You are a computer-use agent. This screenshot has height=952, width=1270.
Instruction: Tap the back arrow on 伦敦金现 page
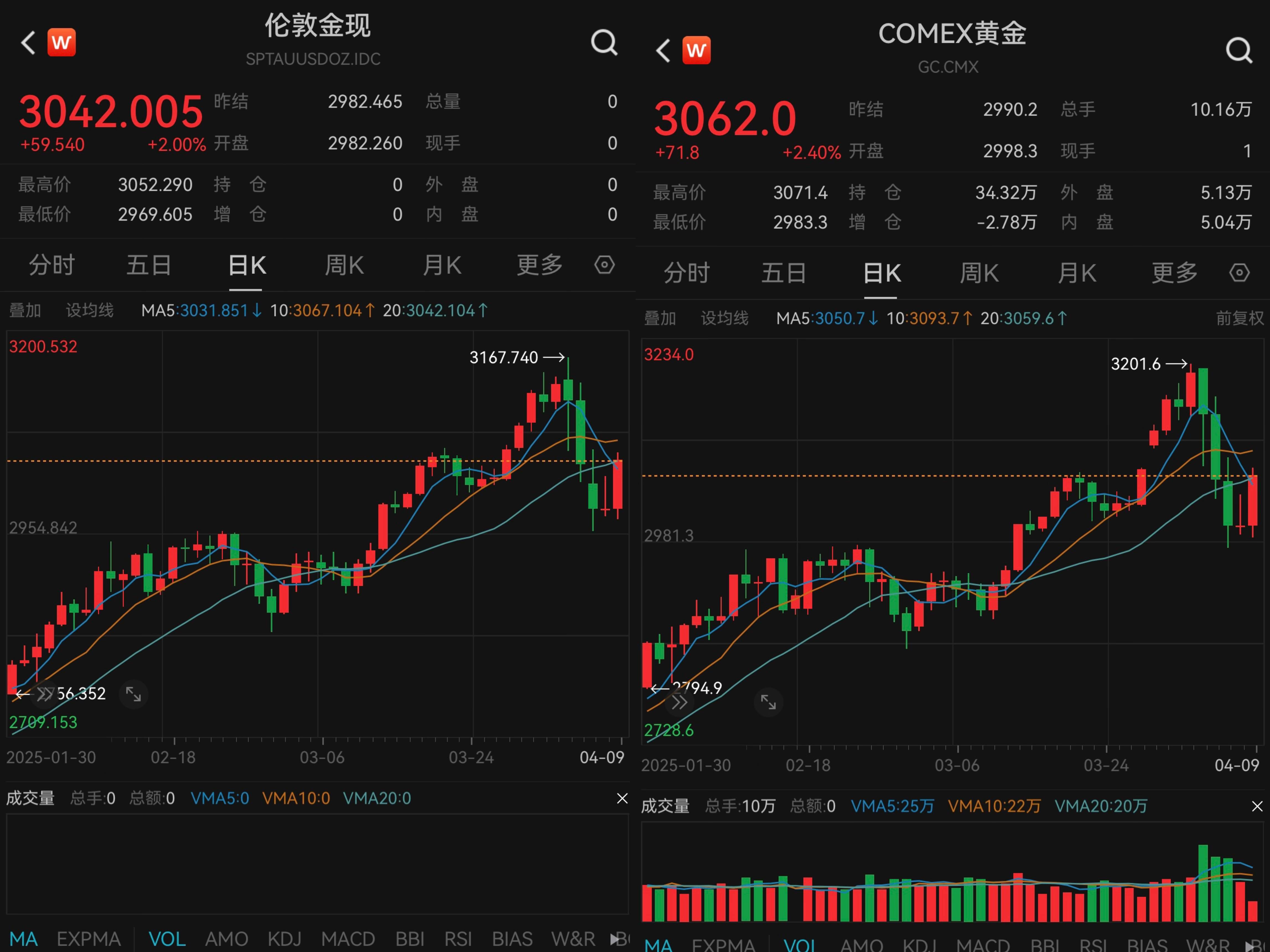28,43
